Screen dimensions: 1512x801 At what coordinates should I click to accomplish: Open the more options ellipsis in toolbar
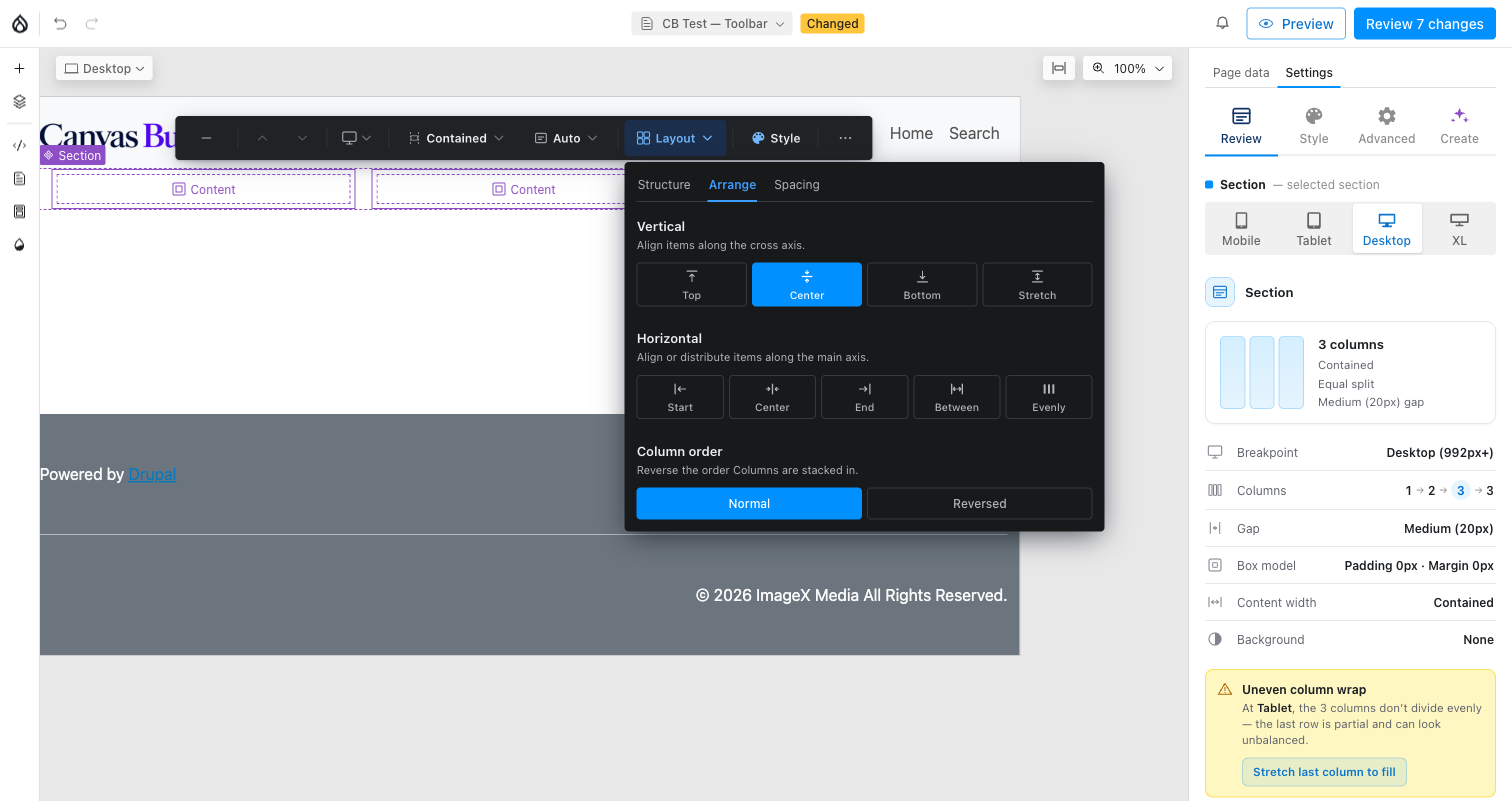845,138
